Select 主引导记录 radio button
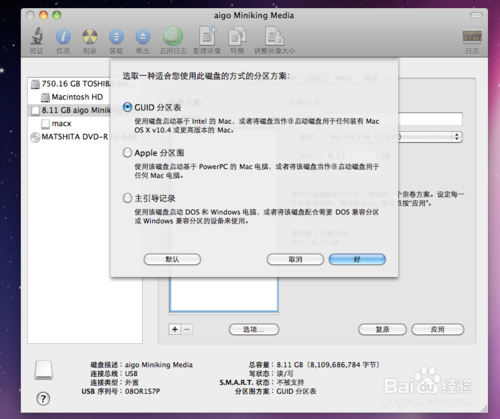The width and height of the screenshot is (500, 419). pos(127,198)
